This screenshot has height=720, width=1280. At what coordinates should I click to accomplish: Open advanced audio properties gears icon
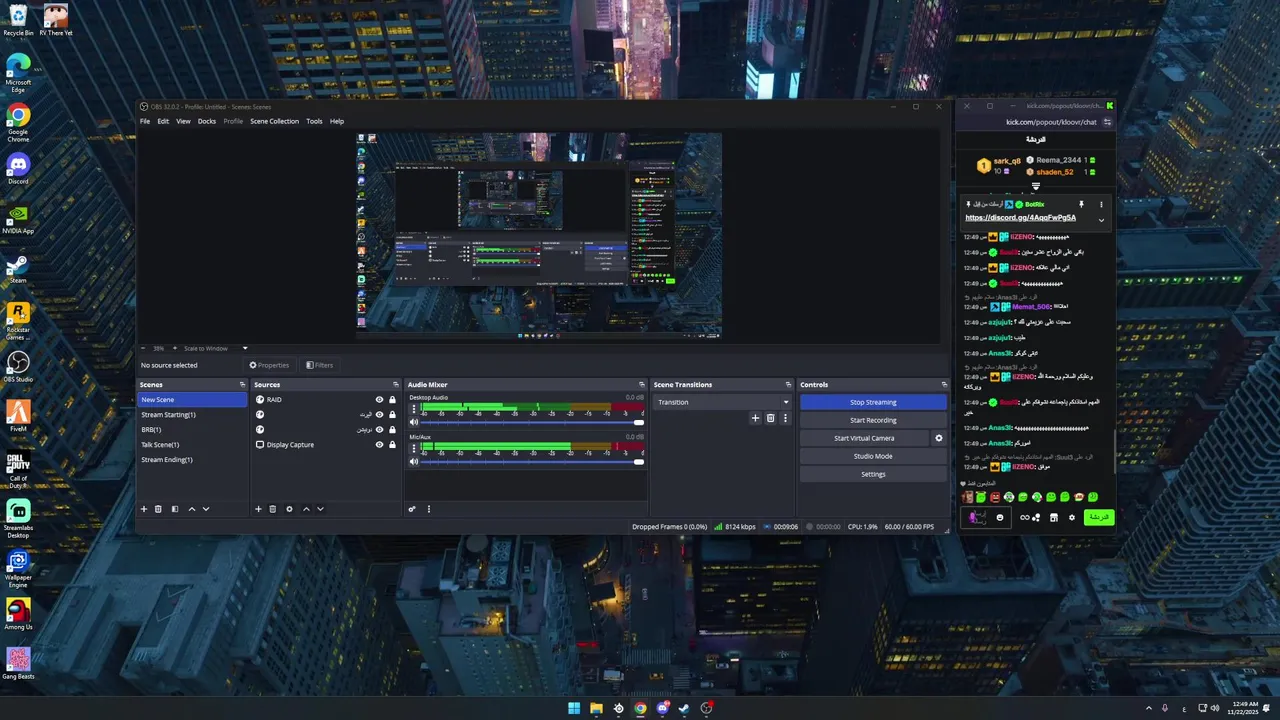click(x=412, y=509)
